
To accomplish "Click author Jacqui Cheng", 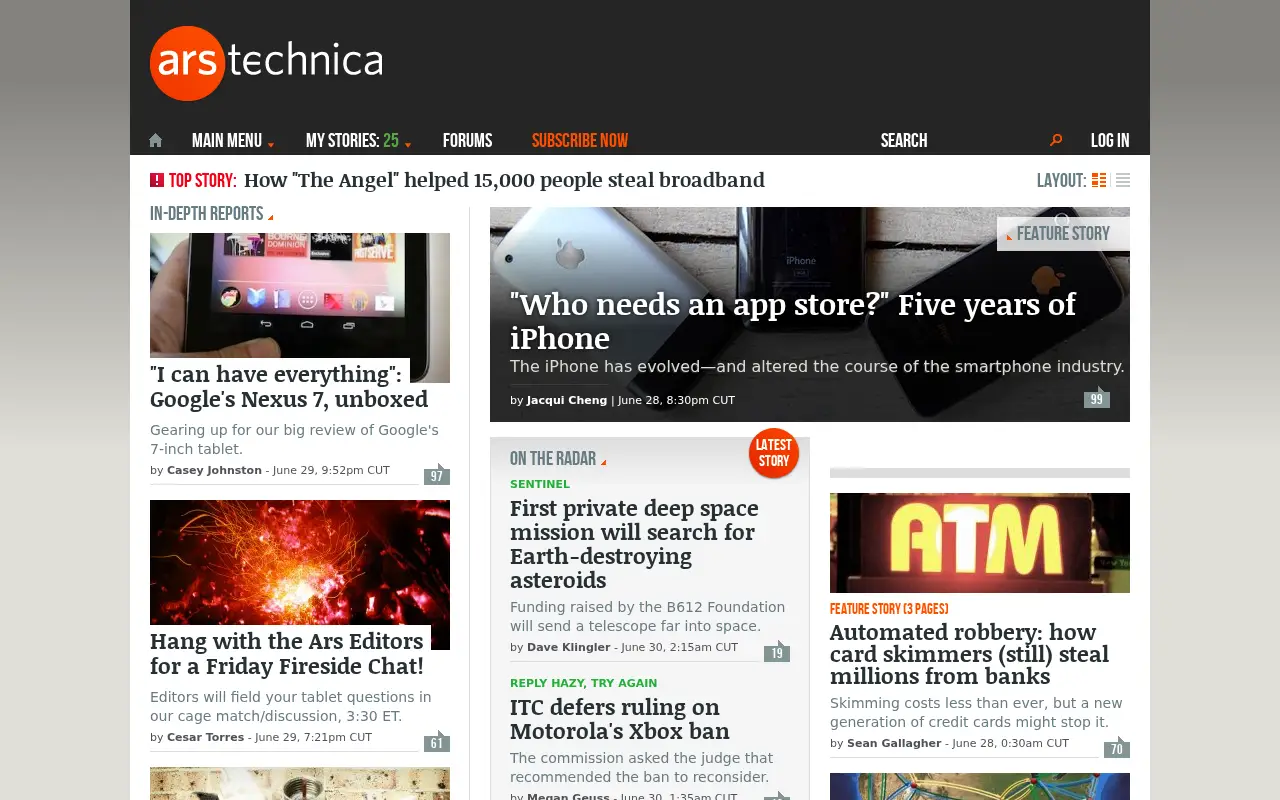I will [567, 400].
